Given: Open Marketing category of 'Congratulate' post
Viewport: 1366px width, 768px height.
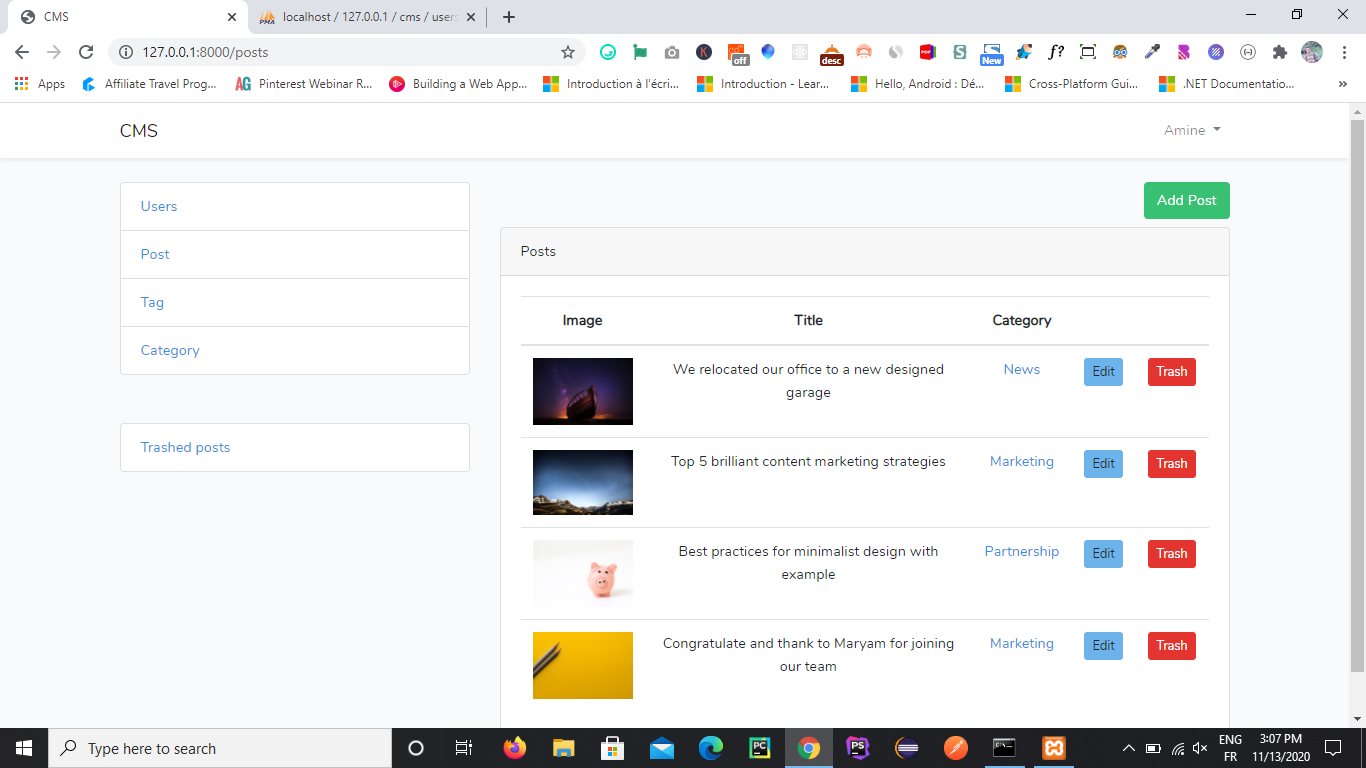Looking at the screenshot, I should (x=1022, y=643).
